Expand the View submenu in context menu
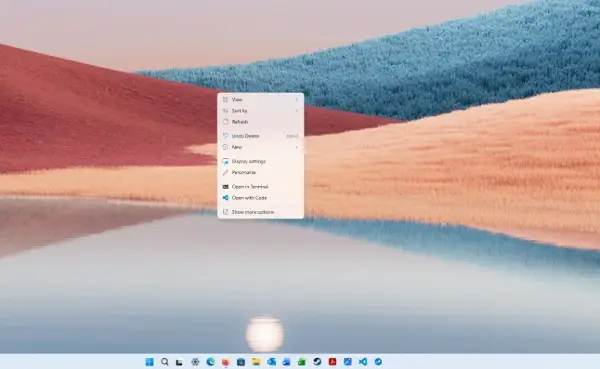The height and width of the screenshot is (369, 600). 261,100
